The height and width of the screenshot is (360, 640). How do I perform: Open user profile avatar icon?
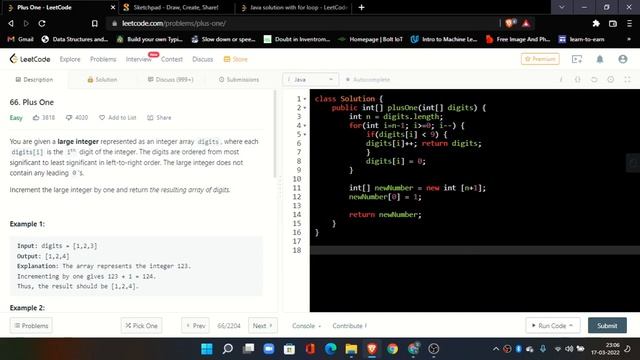click(x=622, y=59)
